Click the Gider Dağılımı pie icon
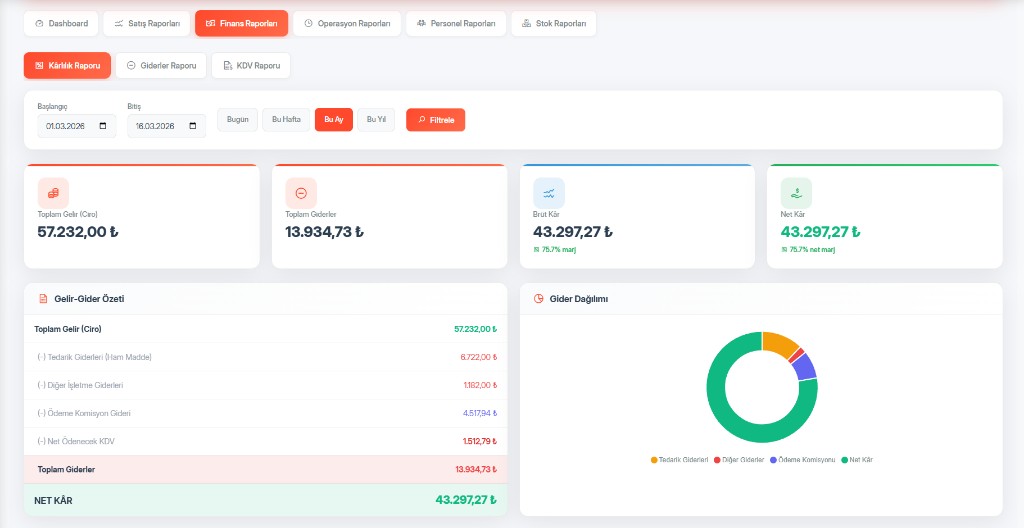The image size is (1024, 528). pyautogui.click(x=539, y=299)
